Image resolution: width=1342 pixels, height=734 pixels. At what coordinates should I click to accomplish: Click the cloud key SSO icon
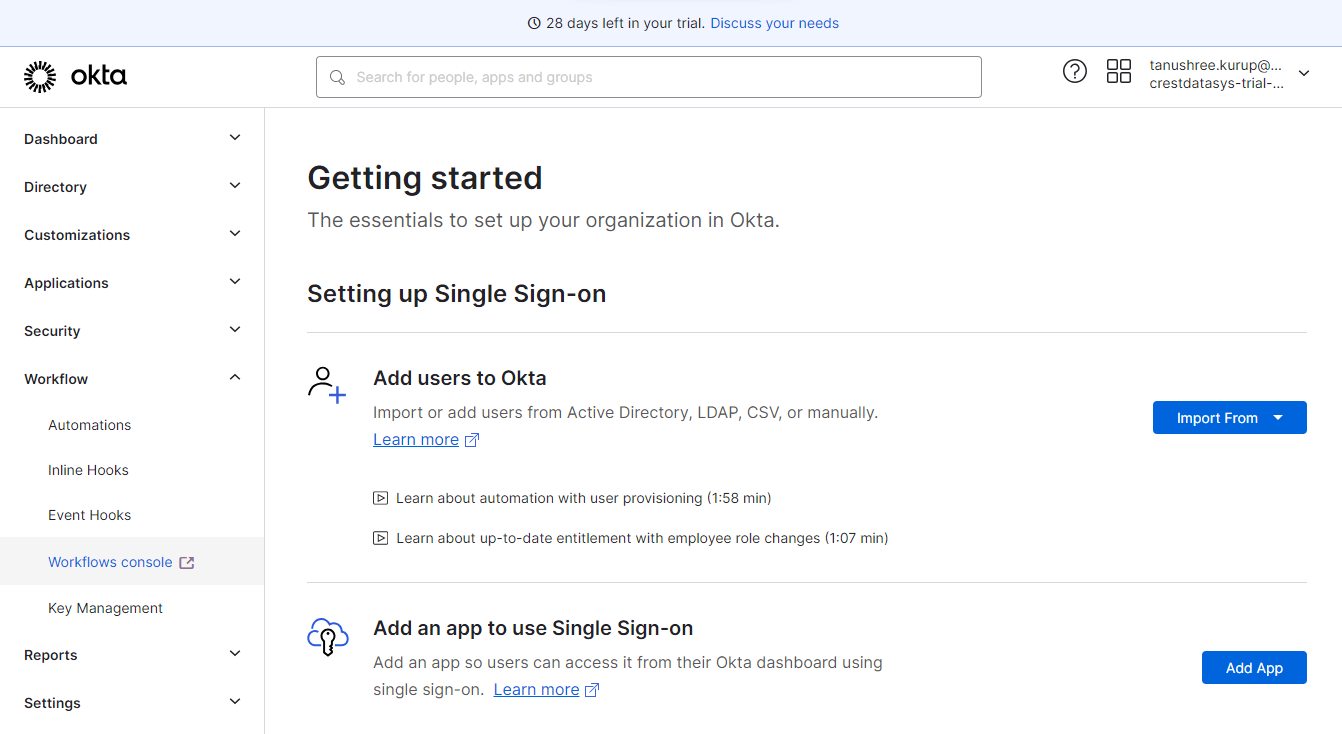point(328,637)
